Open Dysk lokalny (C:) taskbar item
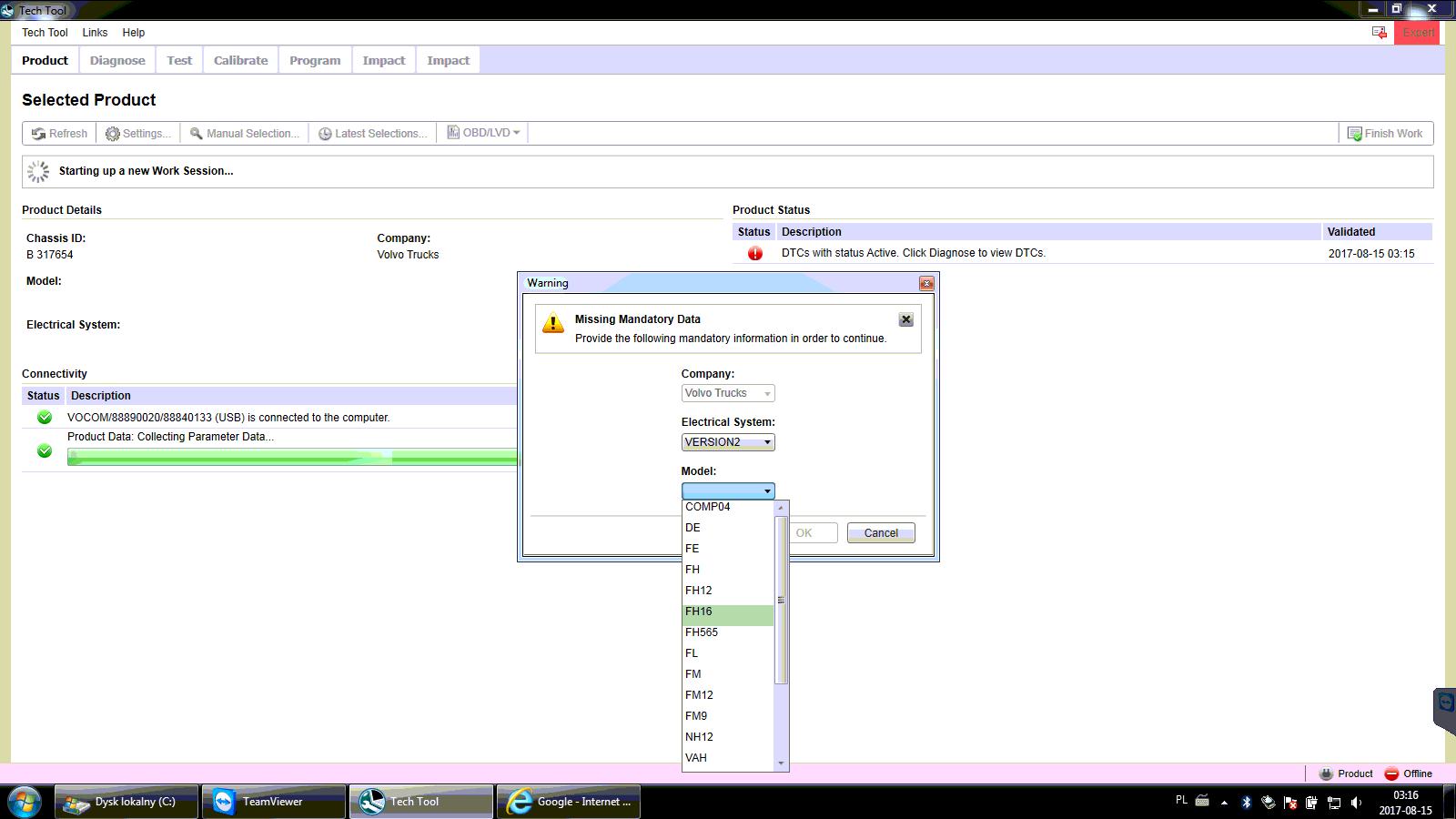1456x819 pixels. (126, 802)
